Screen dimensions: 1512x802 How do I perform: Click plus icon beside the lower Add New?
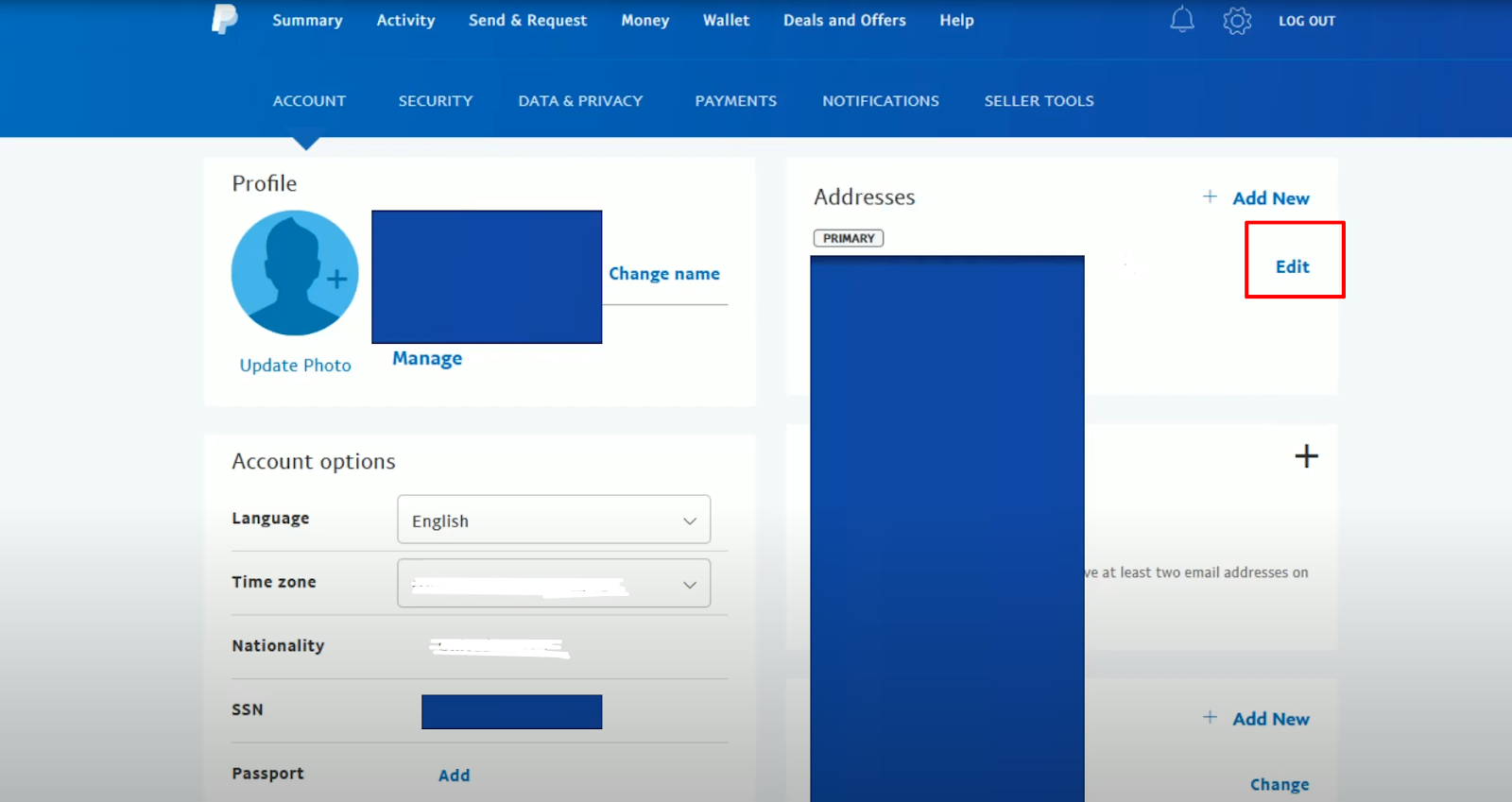coord(1210,717)
